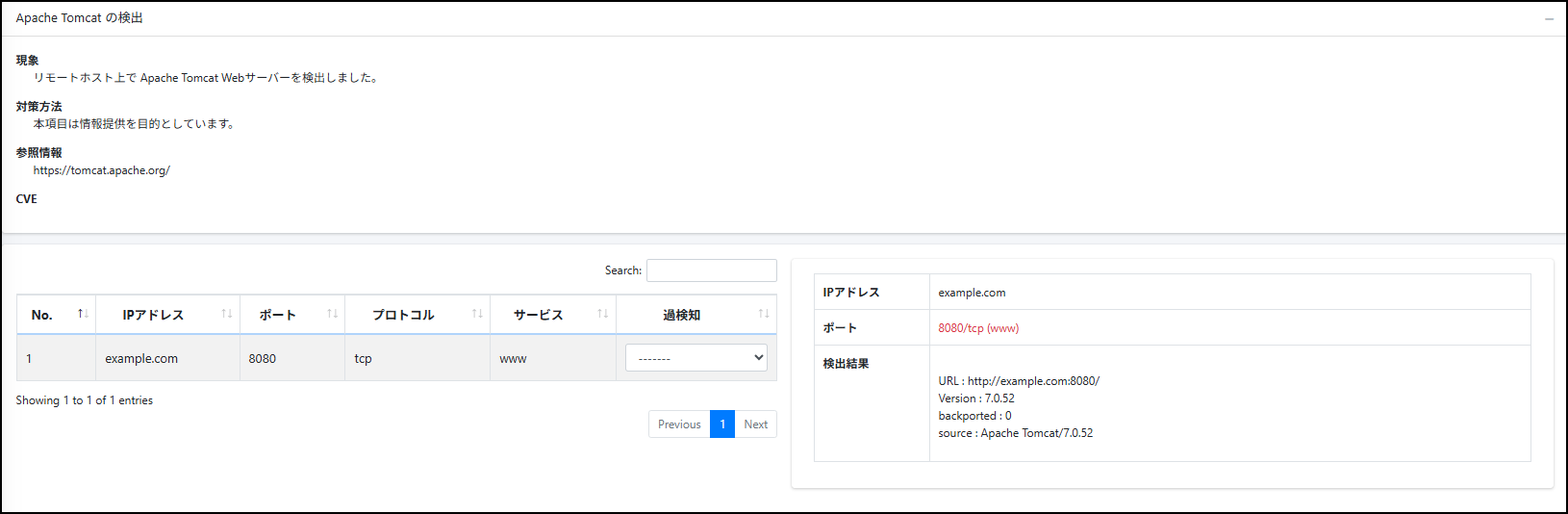
Task: Select page 1 in pagination
Action: click(x=722, y=424)
